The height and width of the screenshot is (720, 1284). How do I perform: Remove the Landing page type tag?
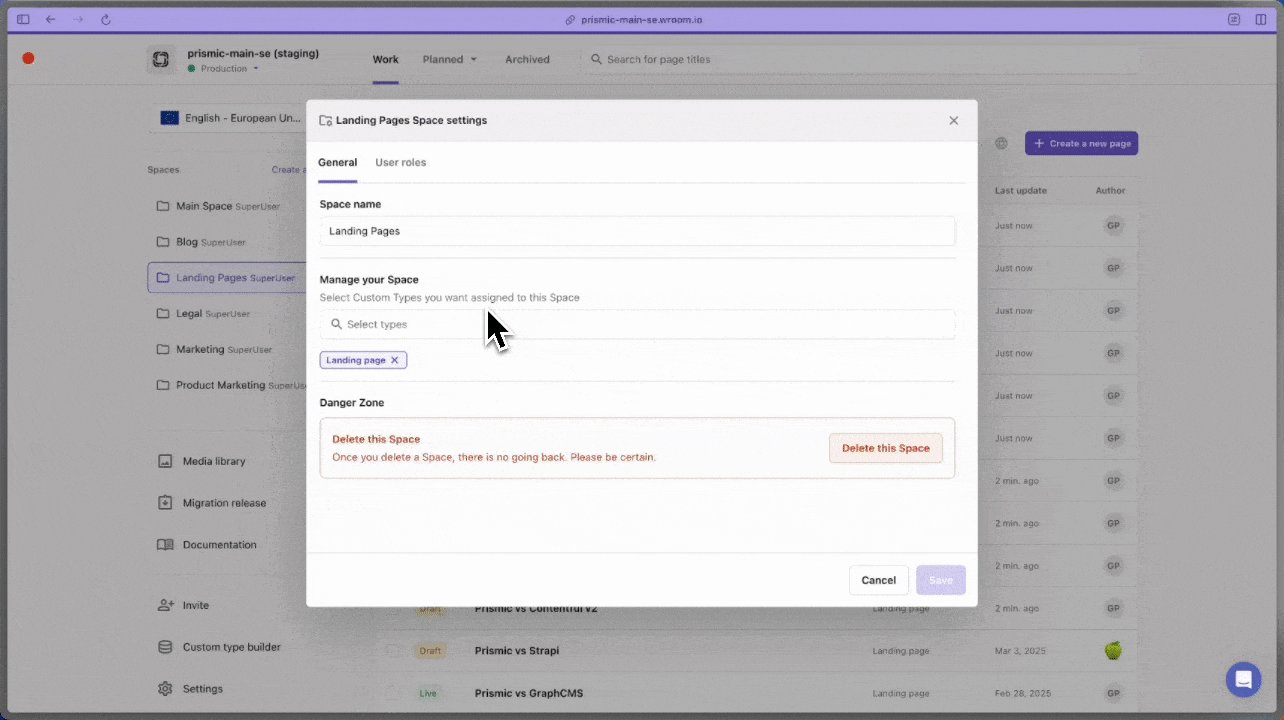tap(395, 360)
